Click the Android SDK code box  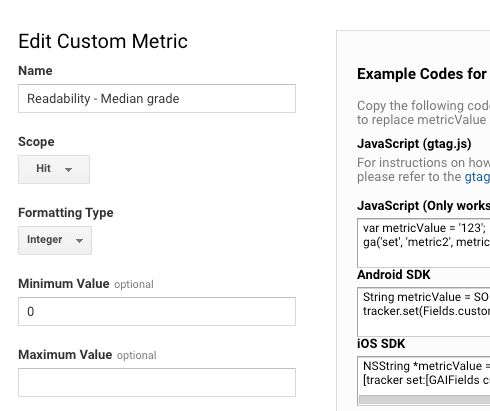[x=424, y=312]
